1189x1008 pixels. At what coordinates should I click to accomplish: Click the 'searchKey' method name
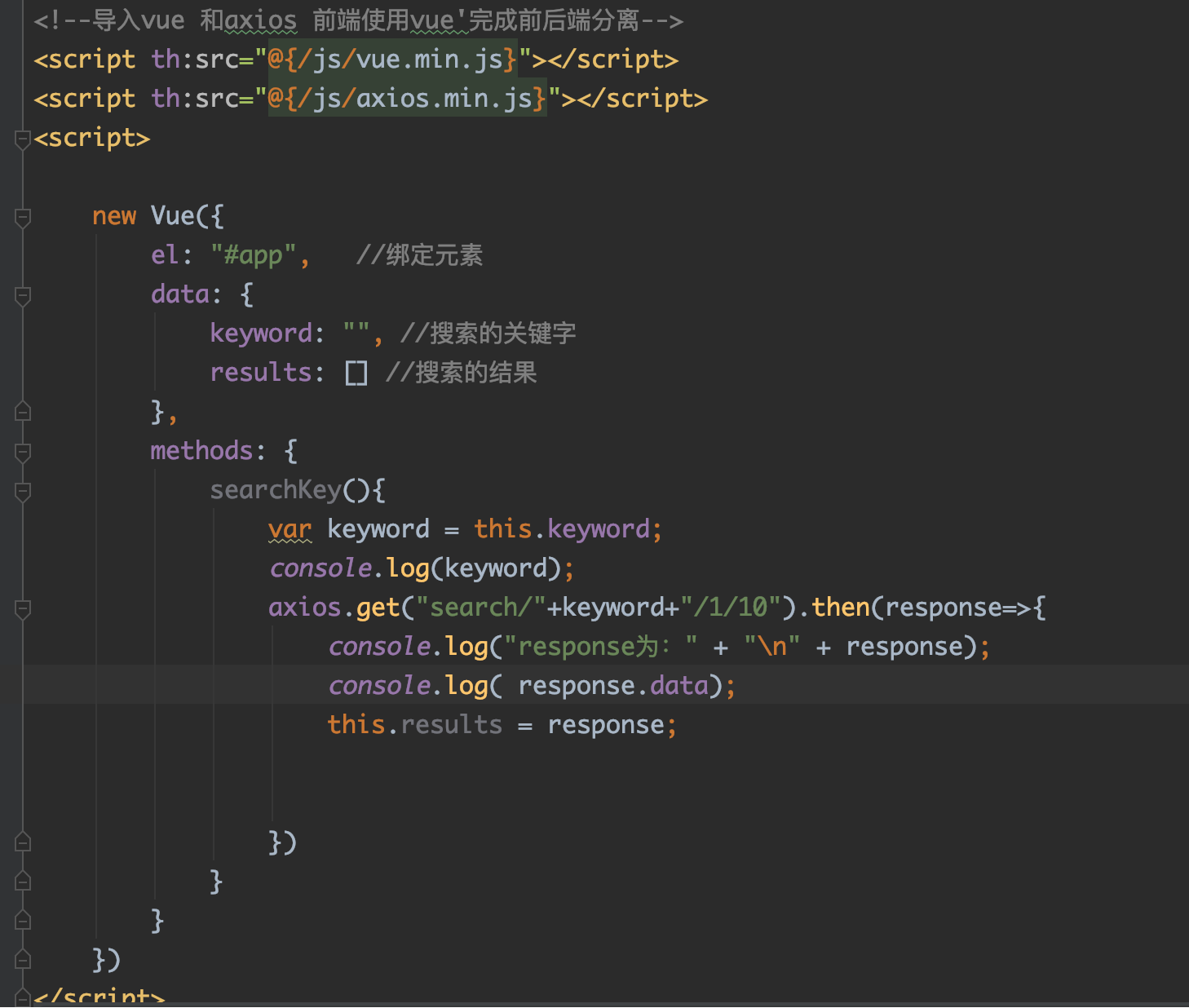pyautogui.click(x=276, y=490)
